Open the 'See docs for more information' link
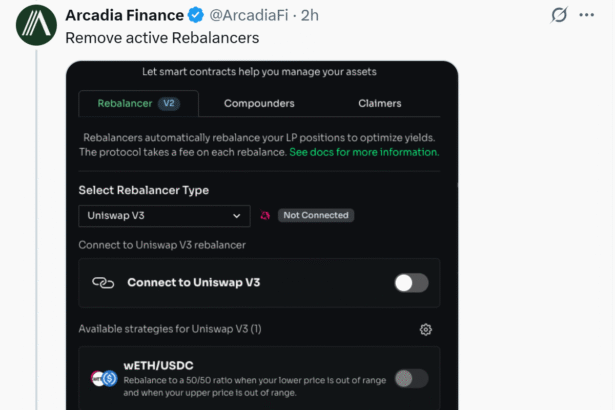 coord(364,152)
